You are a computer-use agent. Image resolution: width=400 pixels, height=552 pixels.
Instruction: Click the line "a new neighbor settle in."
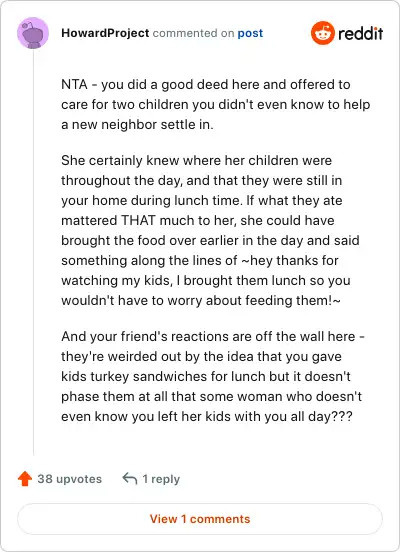(x=137, y=125)
